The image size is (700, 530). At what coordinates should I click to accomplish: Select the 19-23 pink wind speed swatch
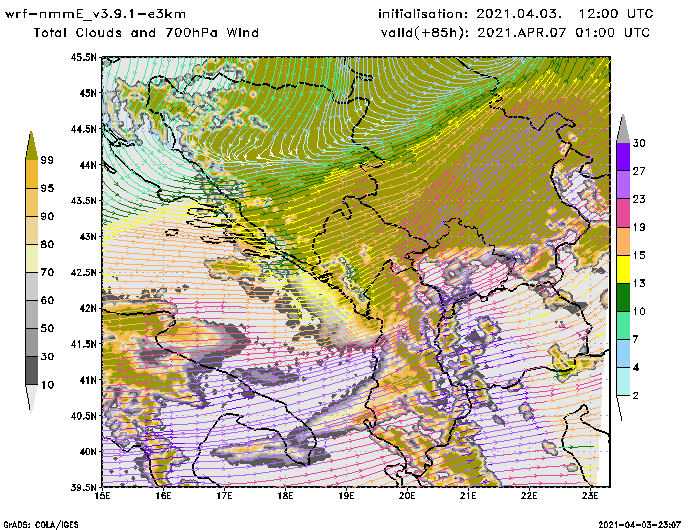[623, 213]
